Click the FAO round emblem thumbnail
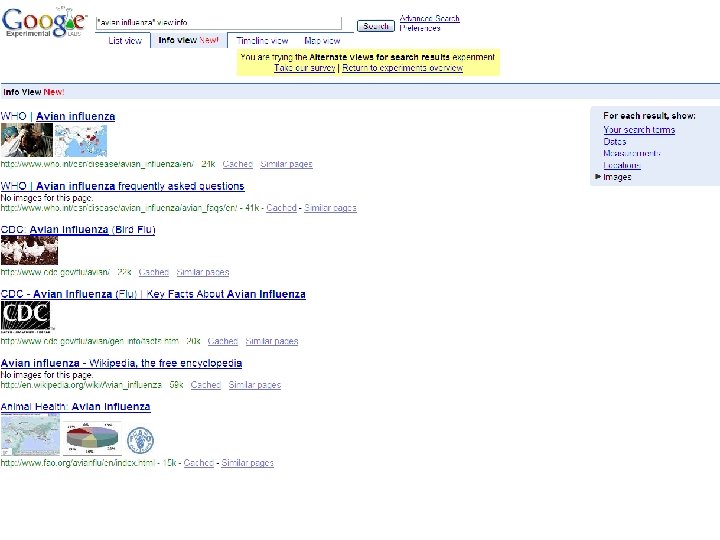 [140, 440]
